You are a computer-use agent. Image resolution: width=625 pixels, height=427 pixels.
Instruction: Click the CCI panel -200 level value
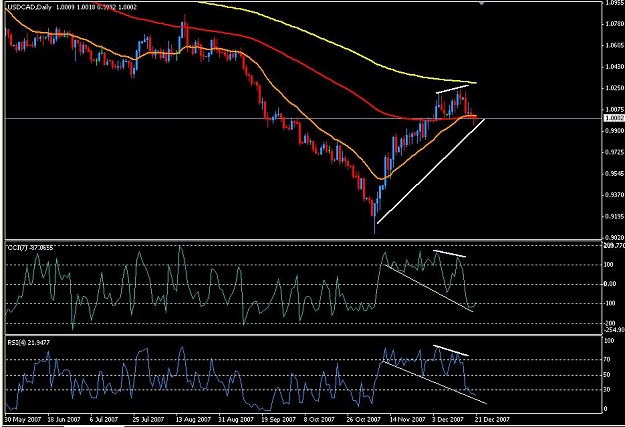point(611,323)
